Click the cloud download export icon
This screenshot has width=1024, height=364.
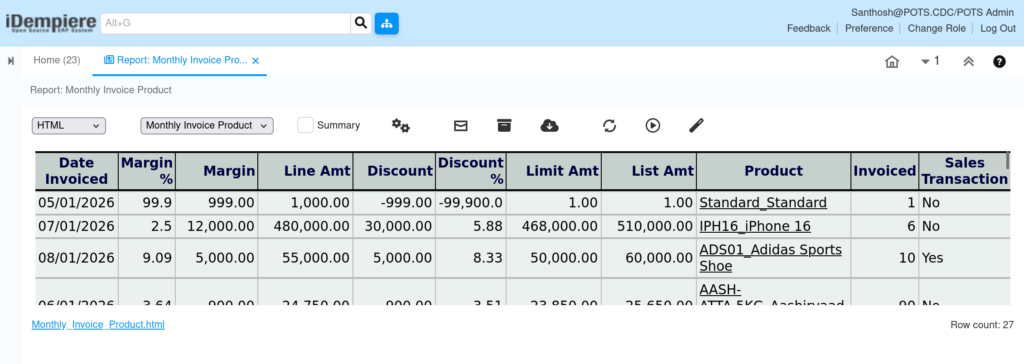pyautogui.click(x=549, y=125)
